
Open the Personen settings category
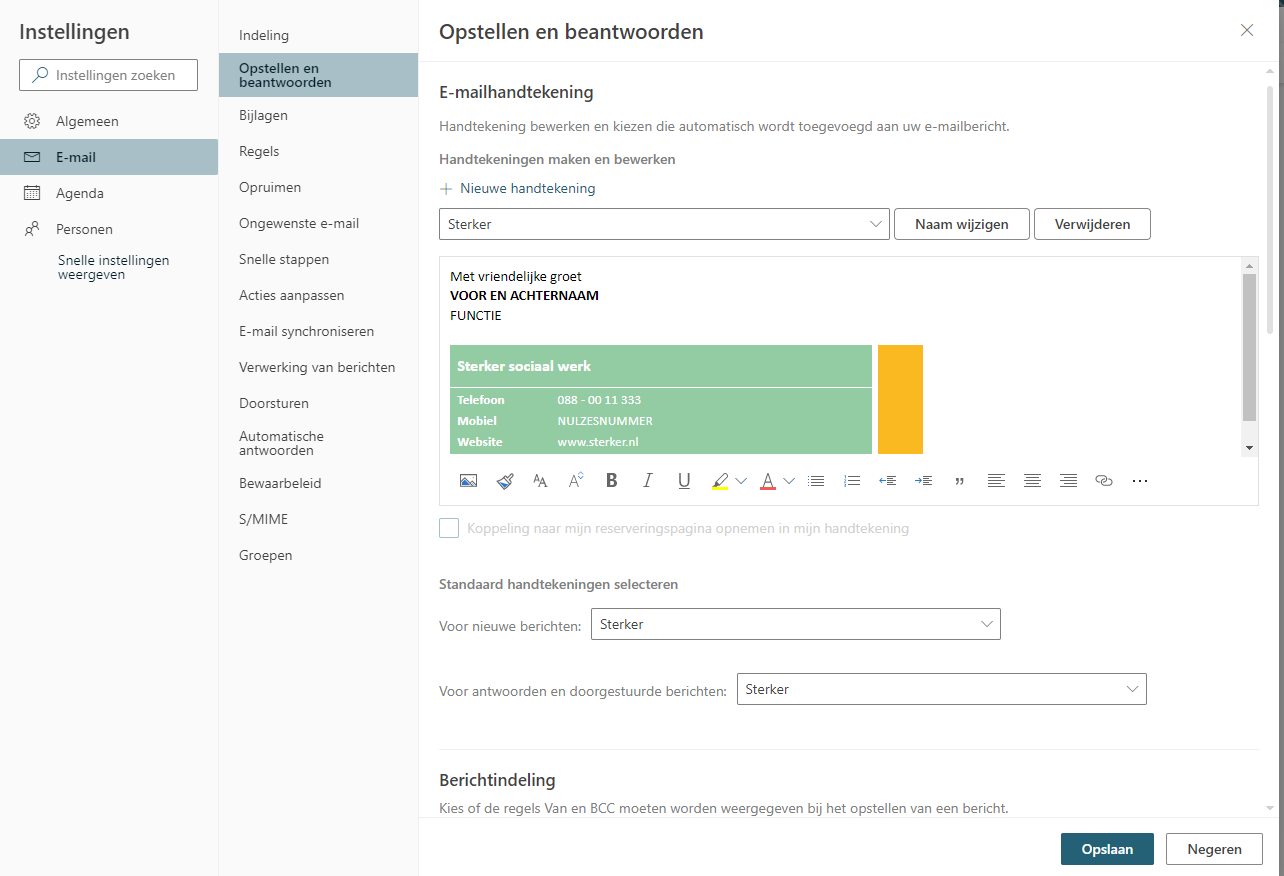(x=109, y=229)
